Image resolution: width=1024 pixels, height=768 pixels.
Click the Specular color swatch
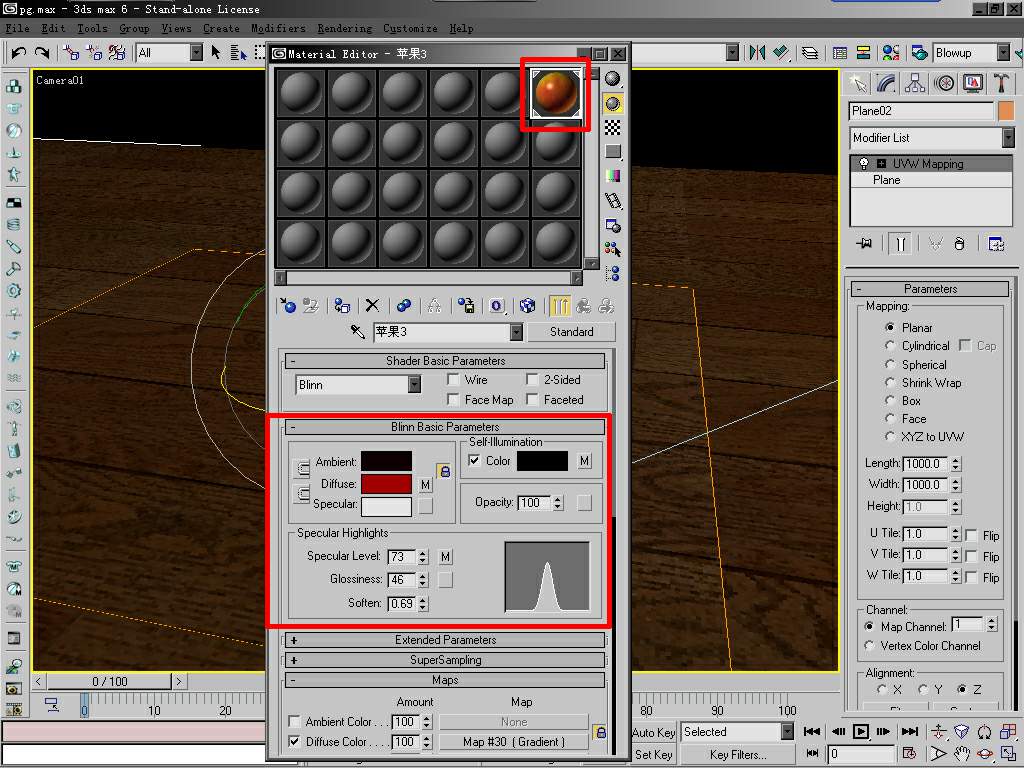387,506
